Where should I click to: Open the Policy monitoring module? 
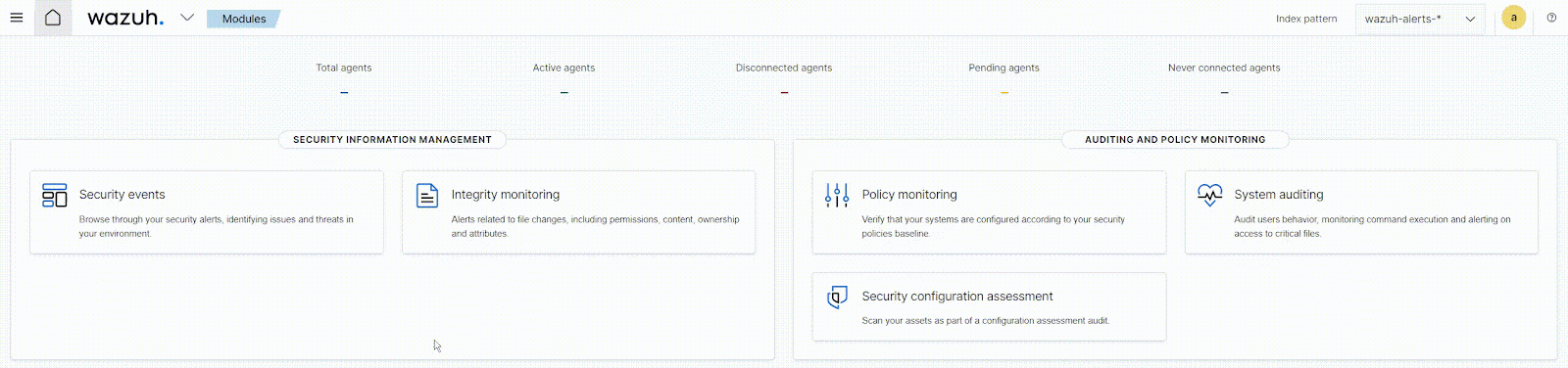pyautogui.click(x=989, y=212)
